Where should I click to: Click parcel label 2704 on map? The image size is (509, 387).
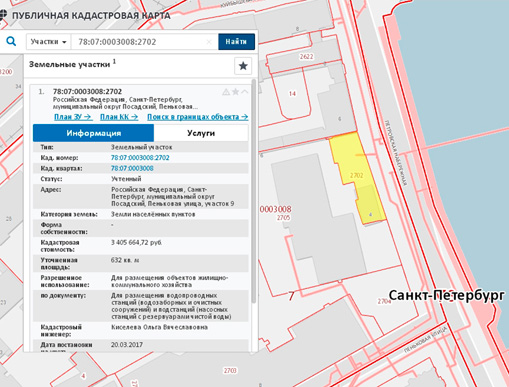(x=384, y=301)
